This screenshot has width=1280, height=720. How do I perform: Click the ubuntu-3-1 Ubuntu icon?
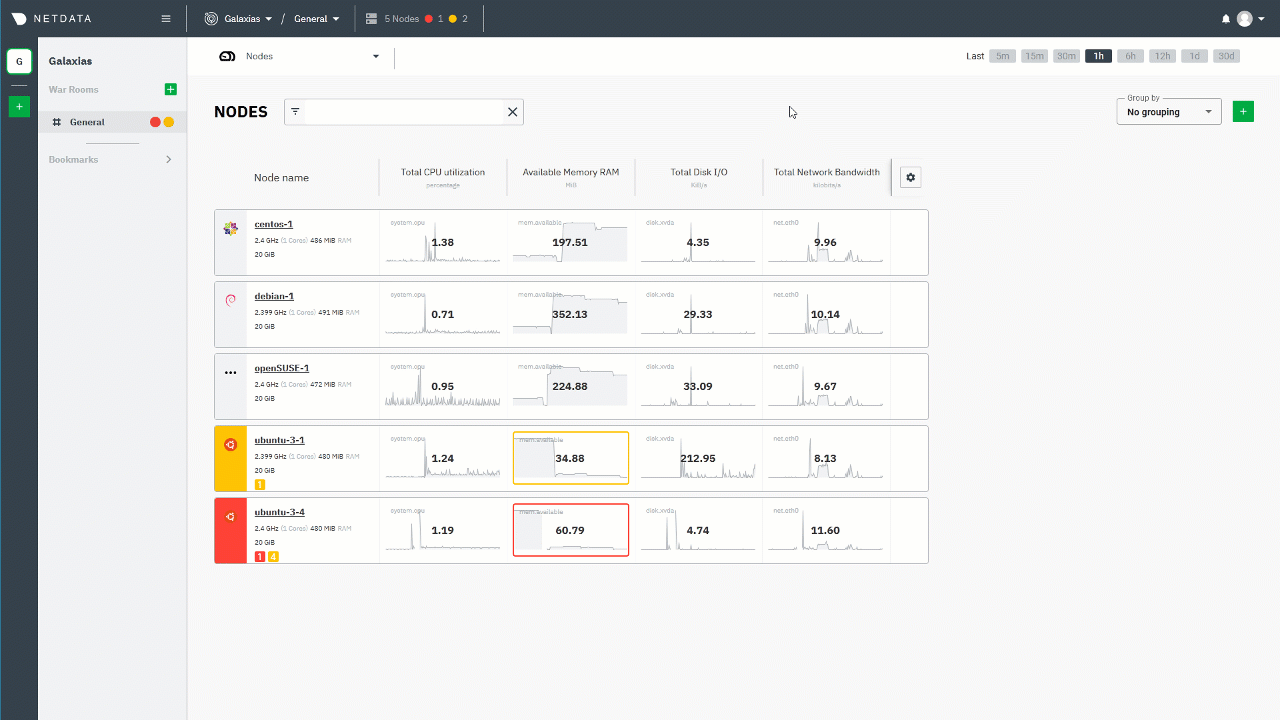pyautogui.click(x=231, y=444)
